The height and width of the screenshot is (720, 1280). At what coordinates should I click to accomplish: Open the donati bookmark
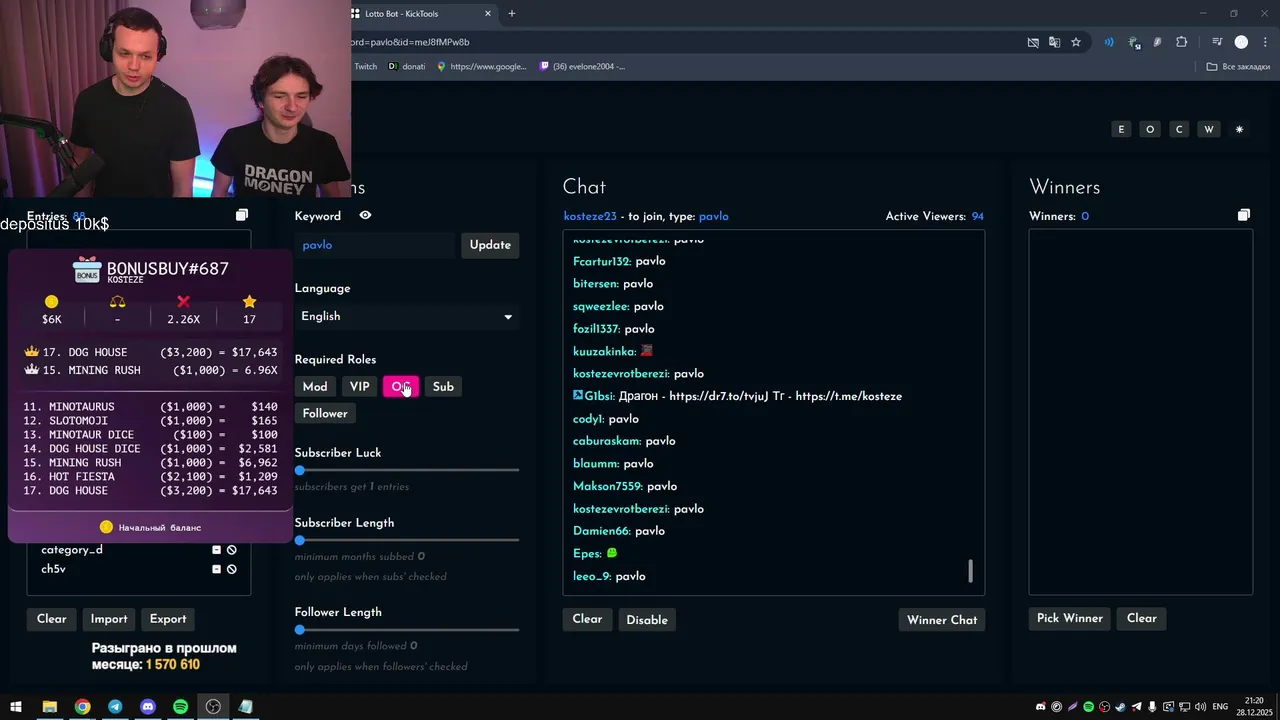click(407, 67)
